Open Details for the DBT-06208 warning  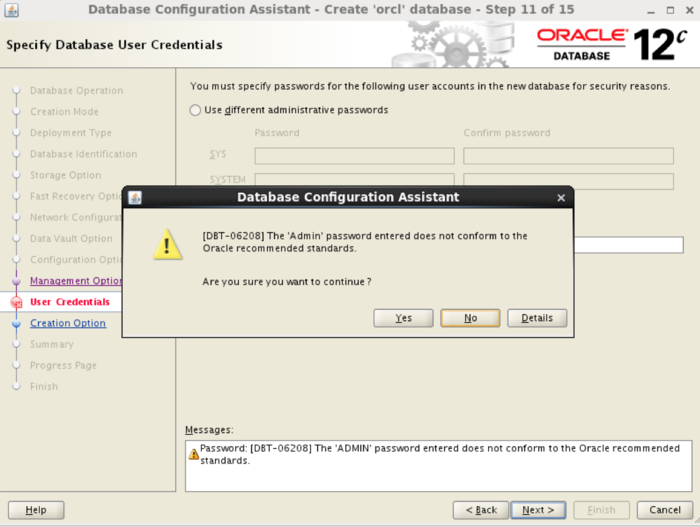[x=537, y=318]
